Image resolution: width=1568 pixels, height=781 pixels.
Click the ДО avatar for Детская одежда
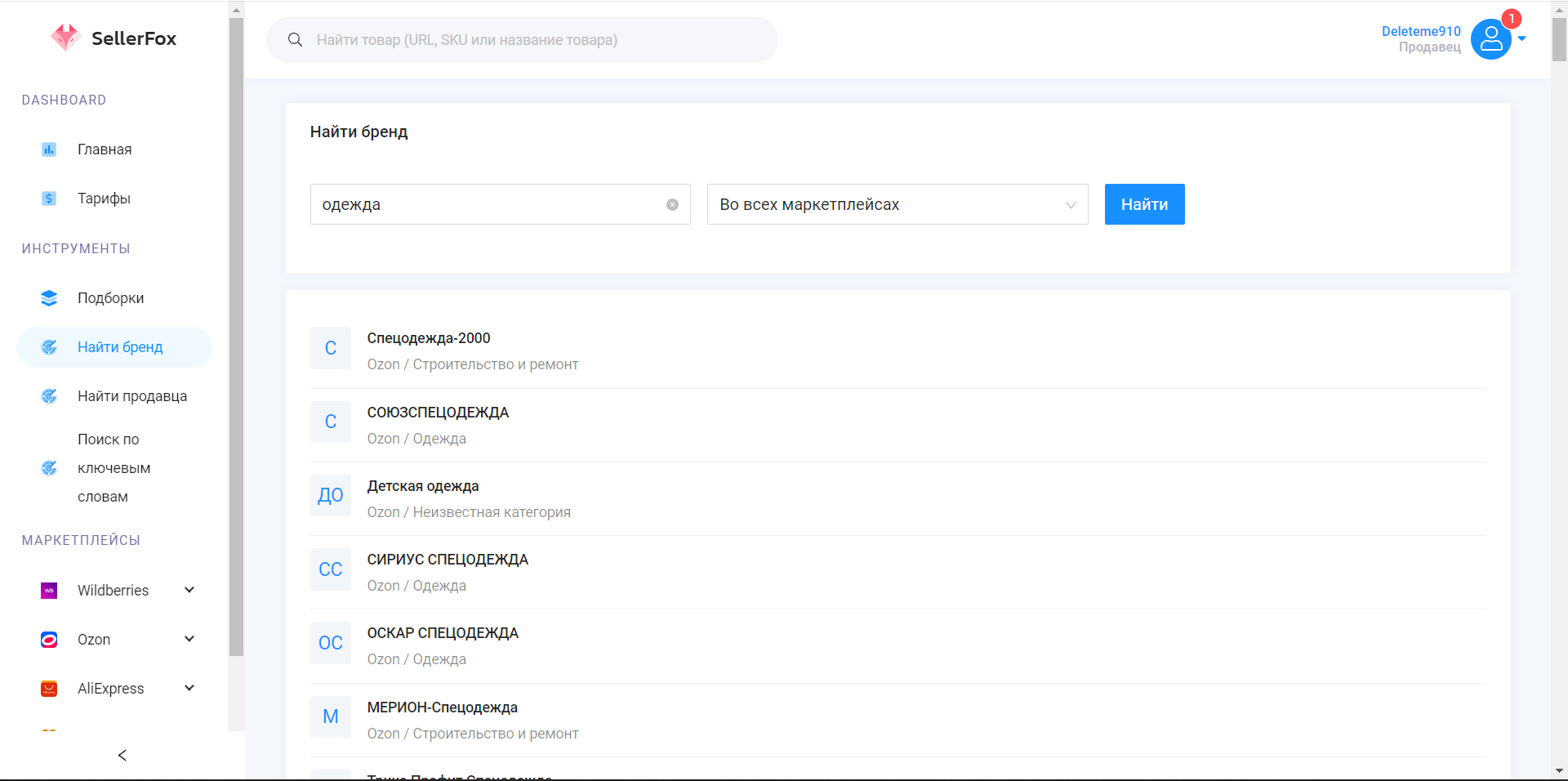[x=331, y=495]
